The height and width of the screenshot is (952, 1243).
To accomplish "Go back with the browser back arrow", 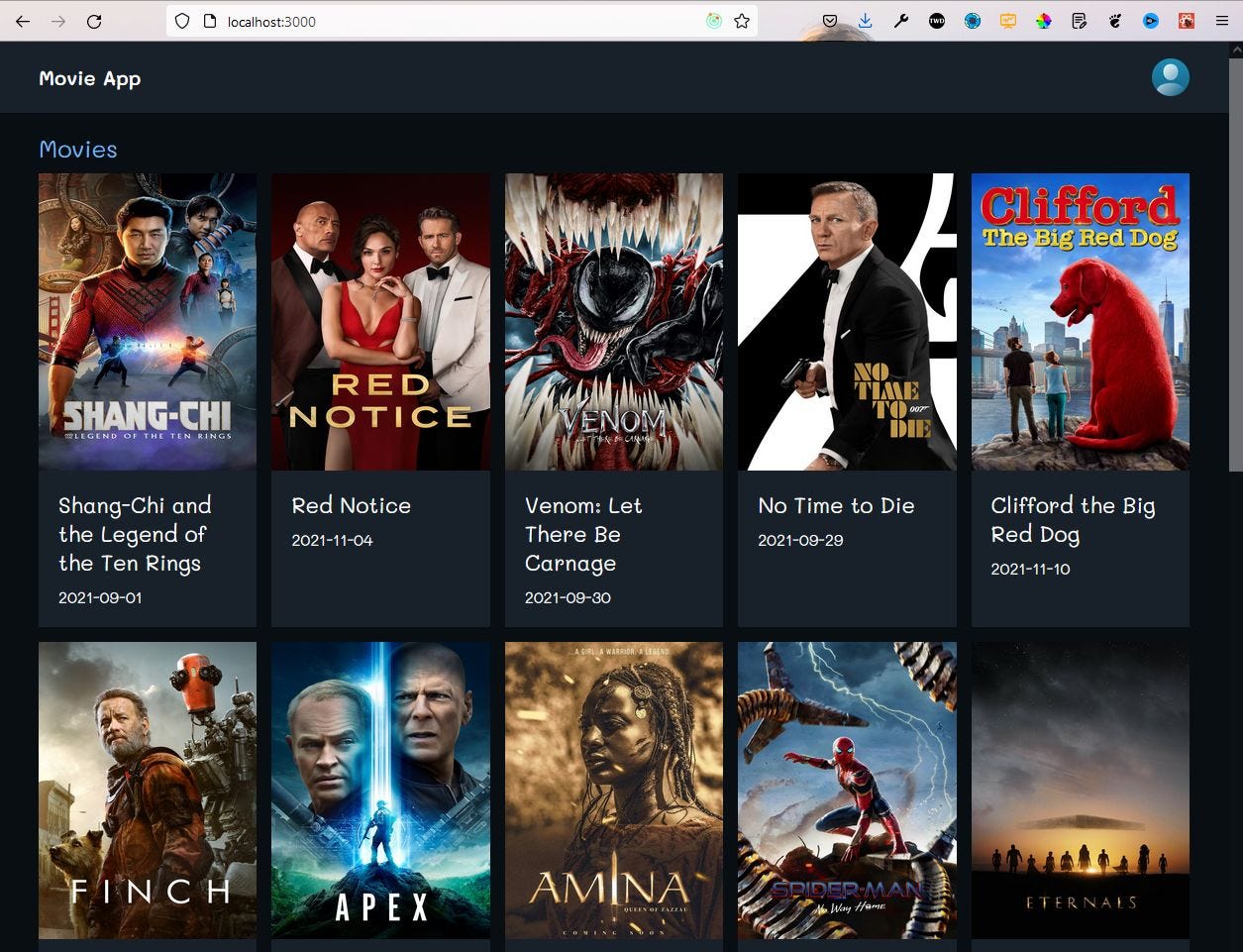I will tap(23, 21).
